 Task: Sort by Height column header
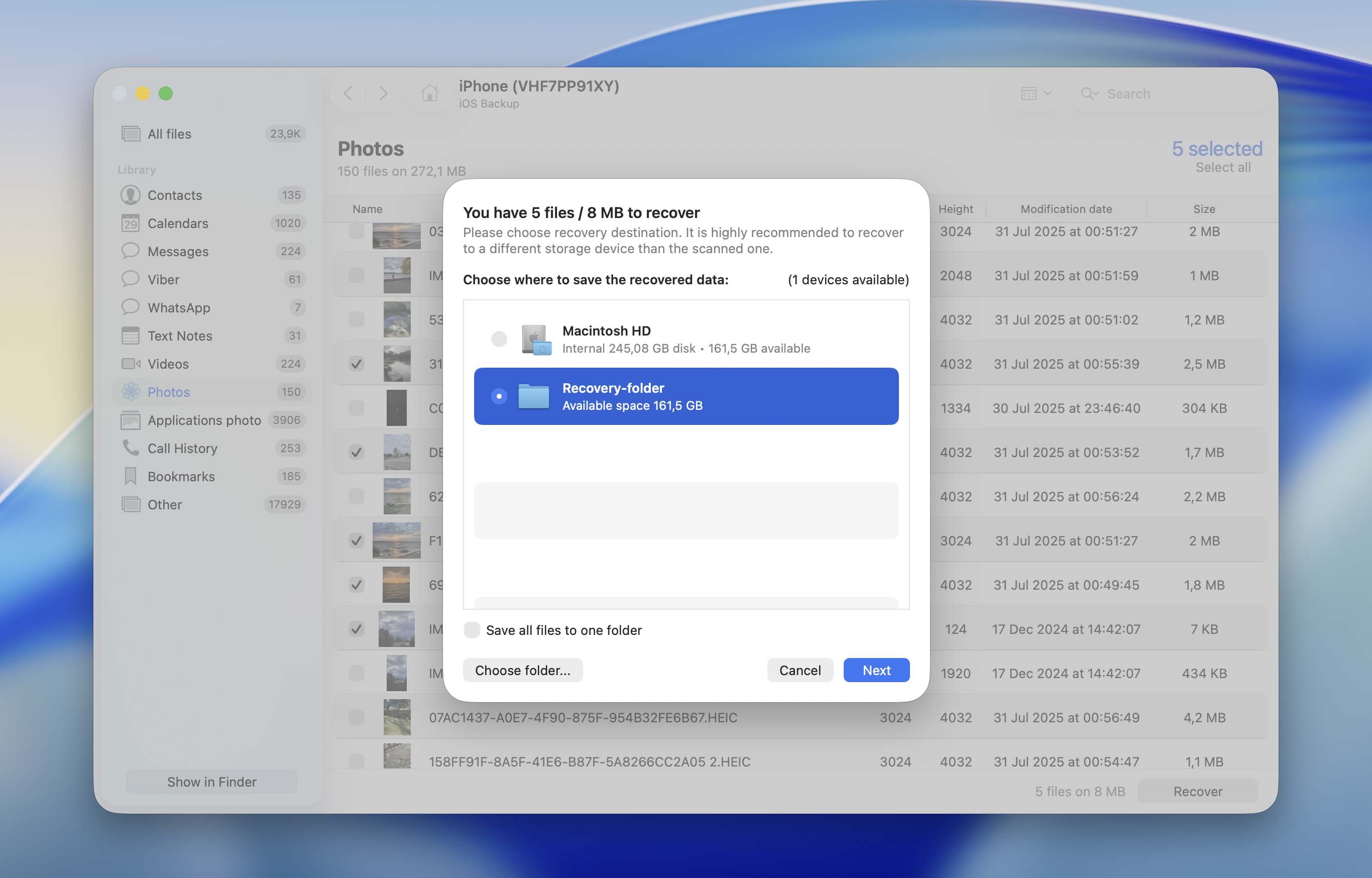pos(955,208)
